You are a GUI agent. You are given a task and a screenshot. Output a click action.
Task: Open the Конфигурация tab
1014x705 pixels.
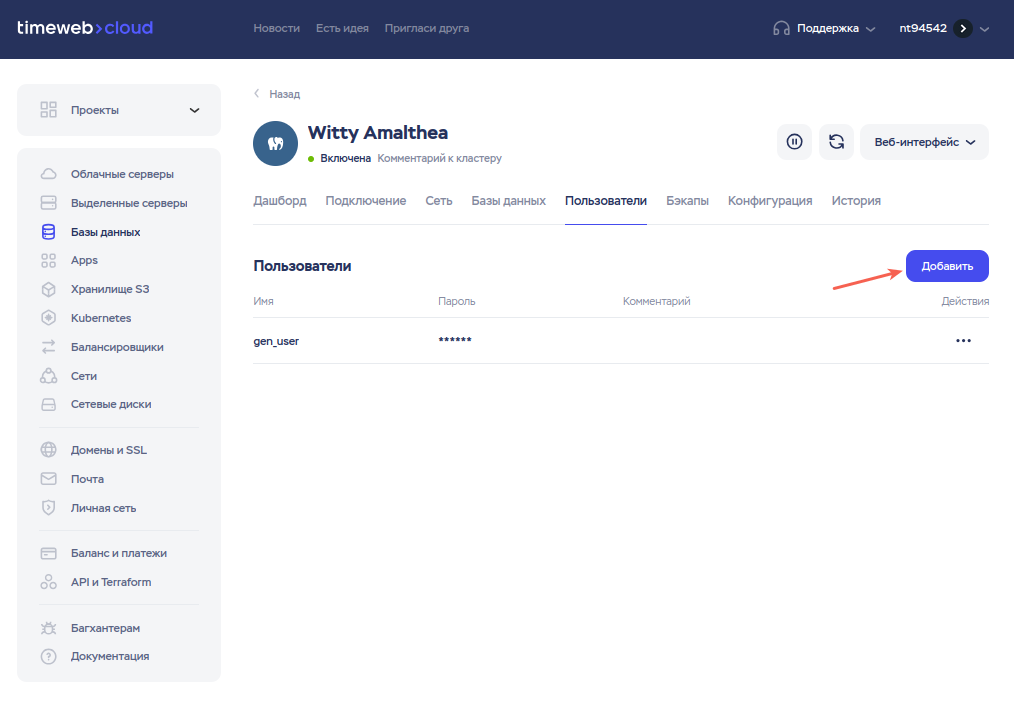coord(770,201)
